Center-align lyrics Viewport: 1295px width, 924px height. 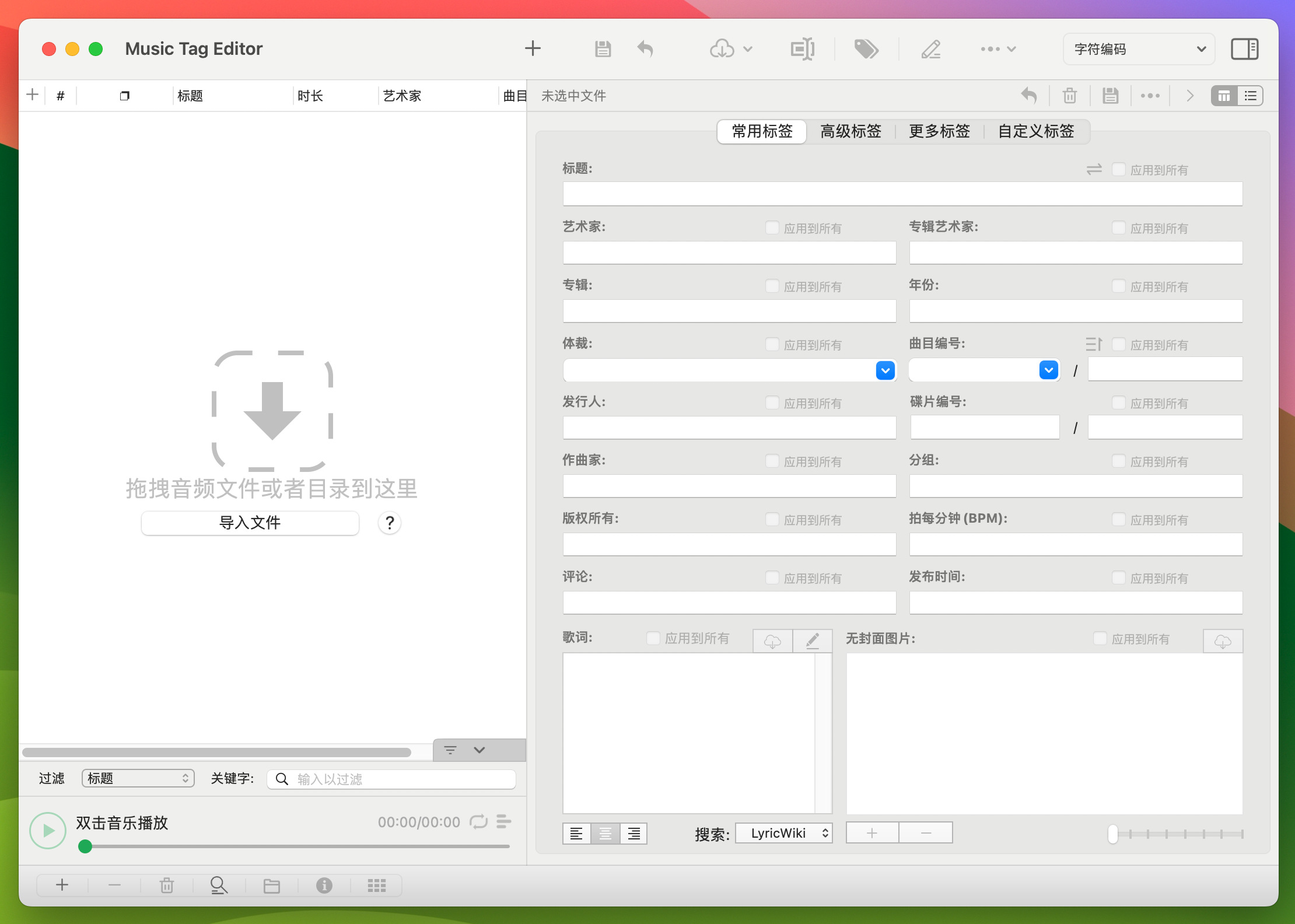click(x=605, y=834)
